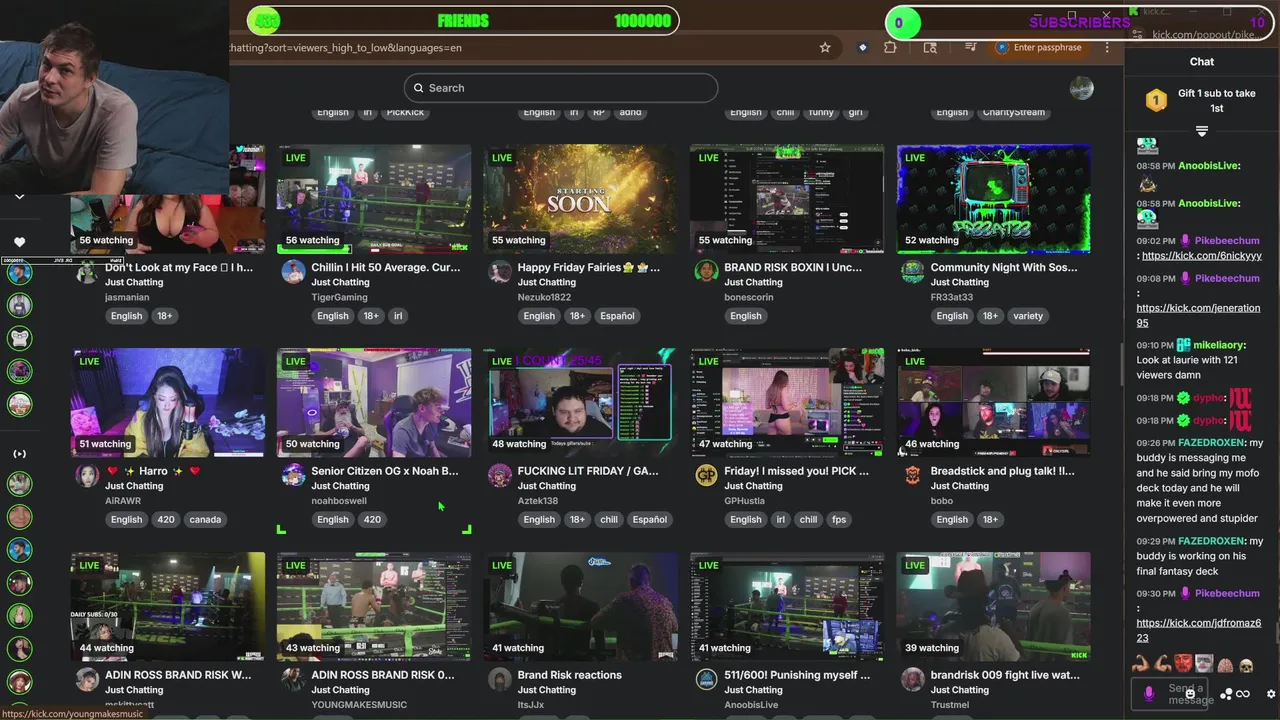This screenshot has width=1280, height=720.
Task: Click the Kick search field
Action: (x=561, y=88)
